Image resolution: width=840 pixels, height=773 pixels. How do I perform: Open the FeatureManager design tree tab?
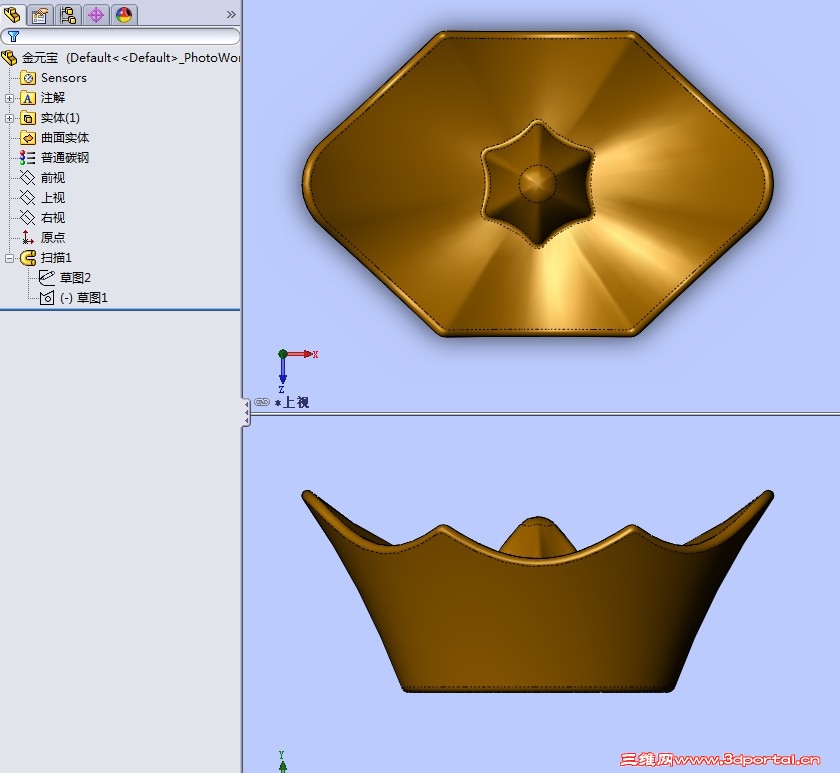click(12, 14)
